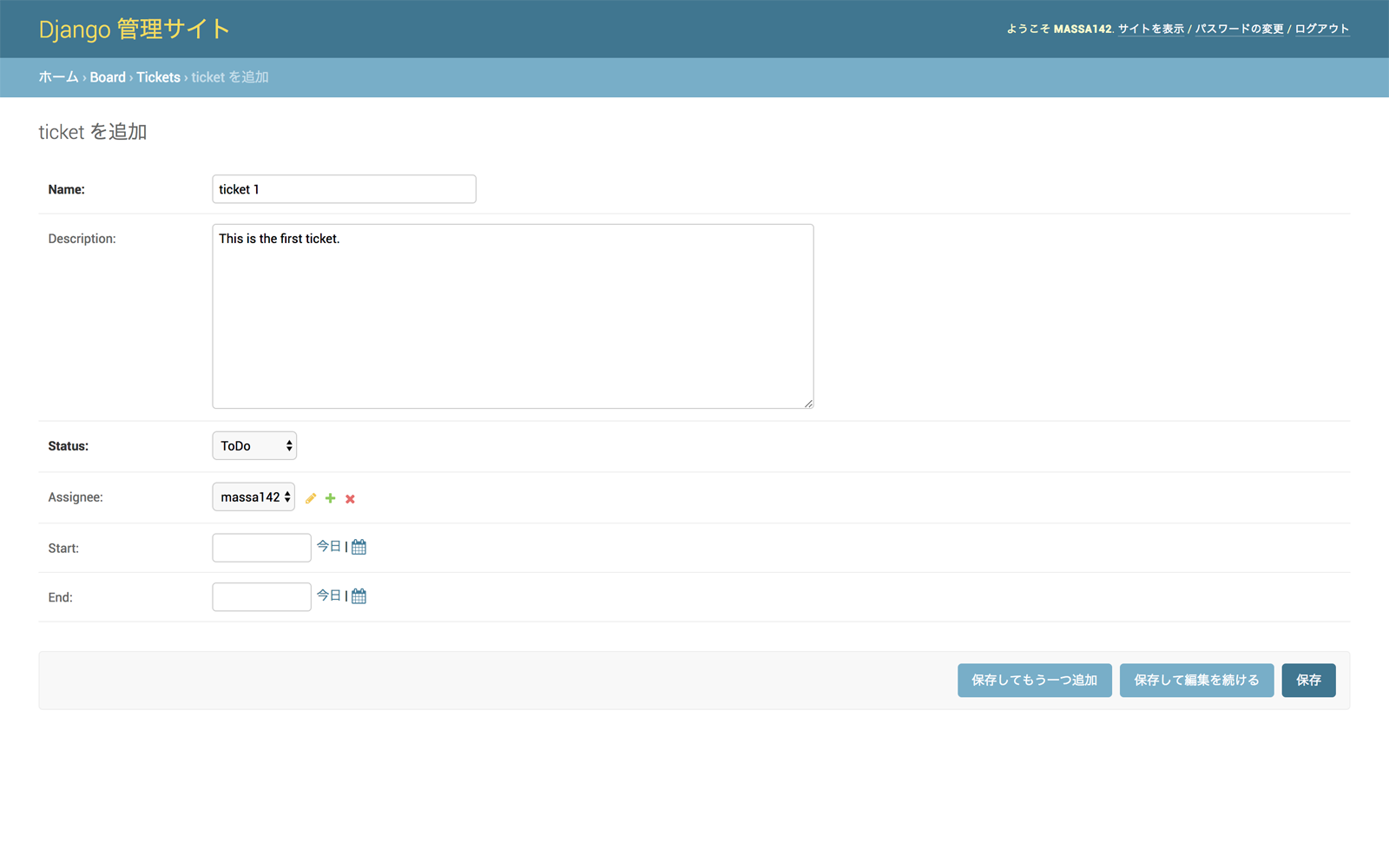
Task: Click the End: field label
Action: [x=61, y=598]
